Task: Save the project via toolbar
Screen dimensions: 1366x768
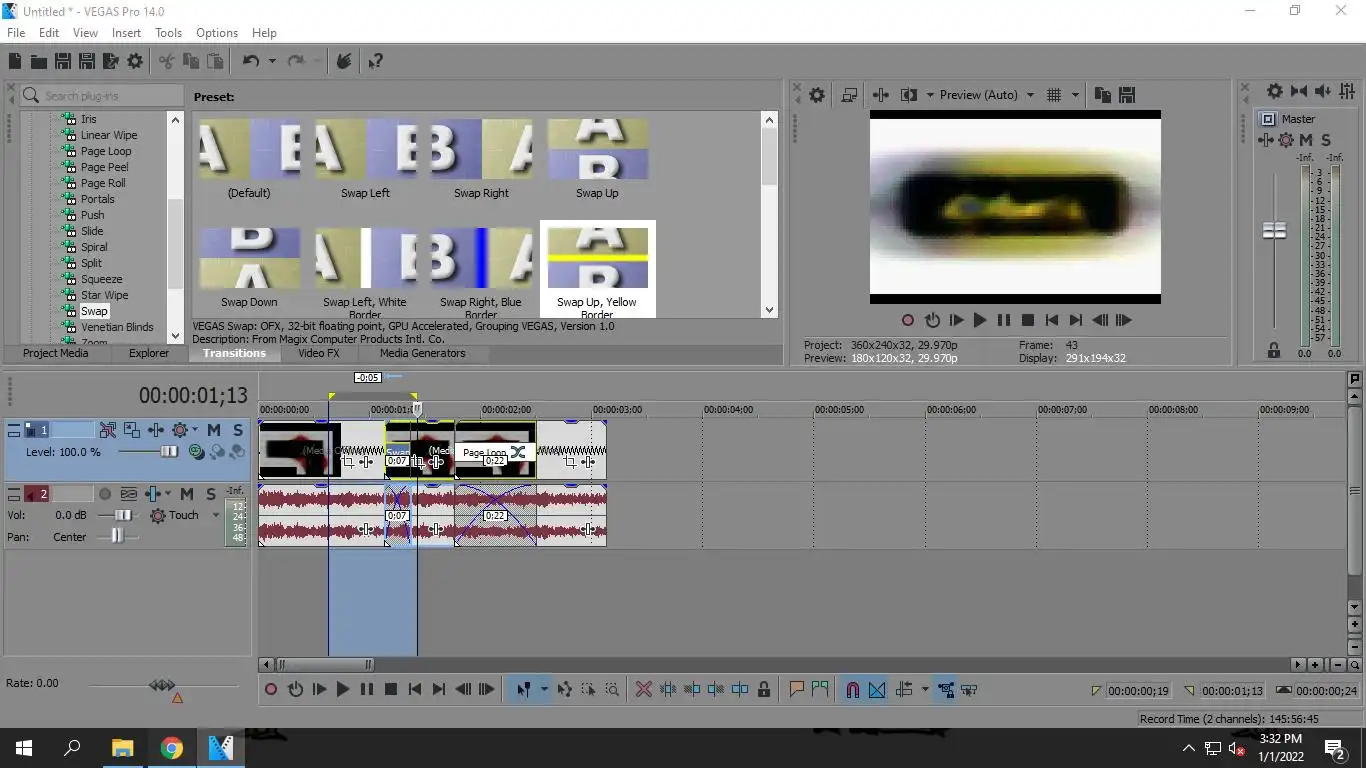Action: [62, 62]
